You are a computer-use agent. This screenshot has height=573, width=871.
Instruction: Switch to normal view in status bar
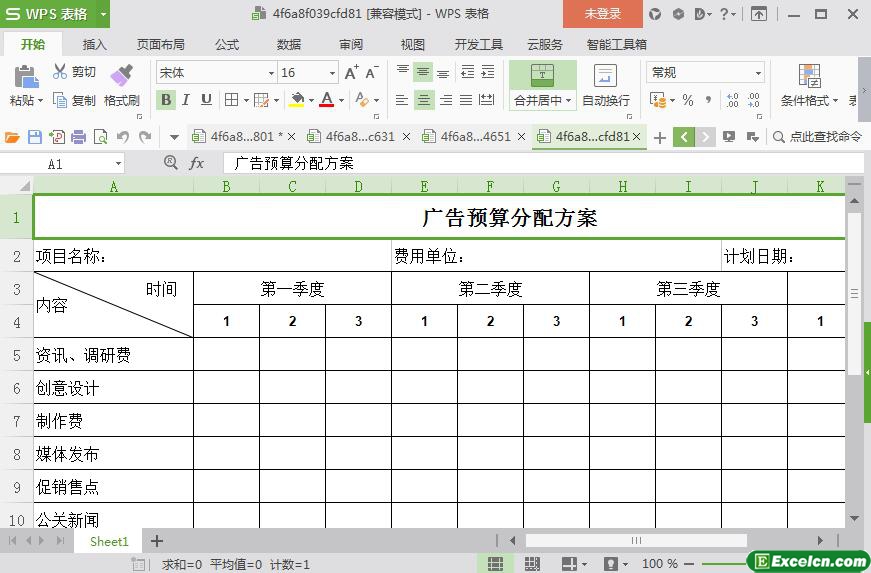click(495, 564)
